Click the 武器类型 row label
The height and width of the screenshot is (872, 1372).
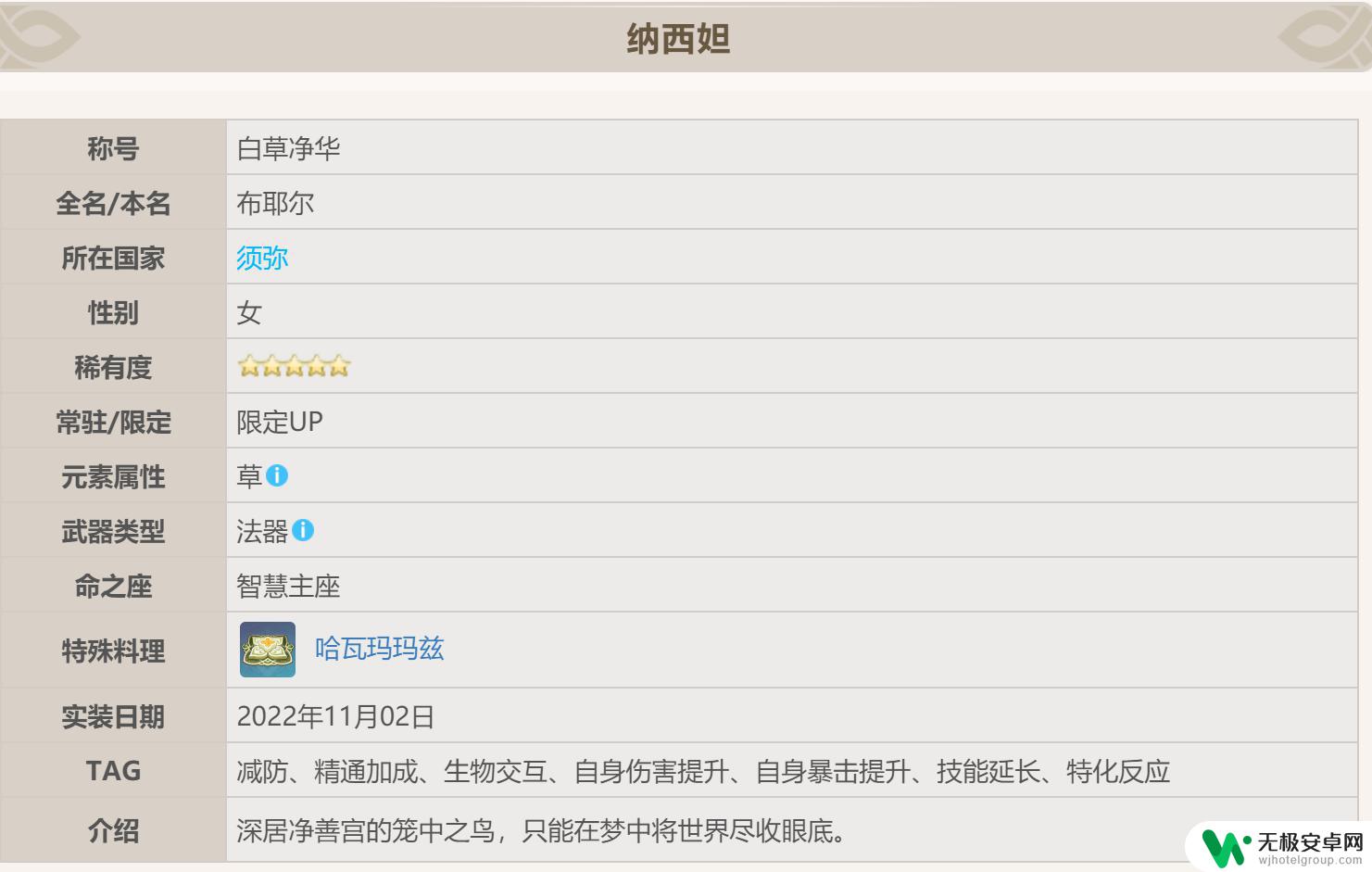pos(113,532)
